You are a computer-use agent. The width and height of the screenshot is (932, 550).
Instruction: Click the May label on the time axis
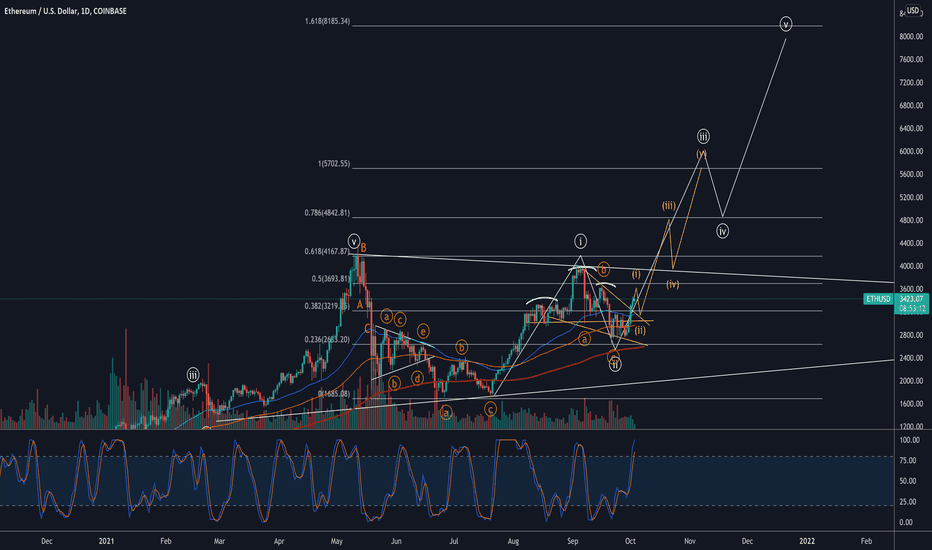tap(337, 541)
